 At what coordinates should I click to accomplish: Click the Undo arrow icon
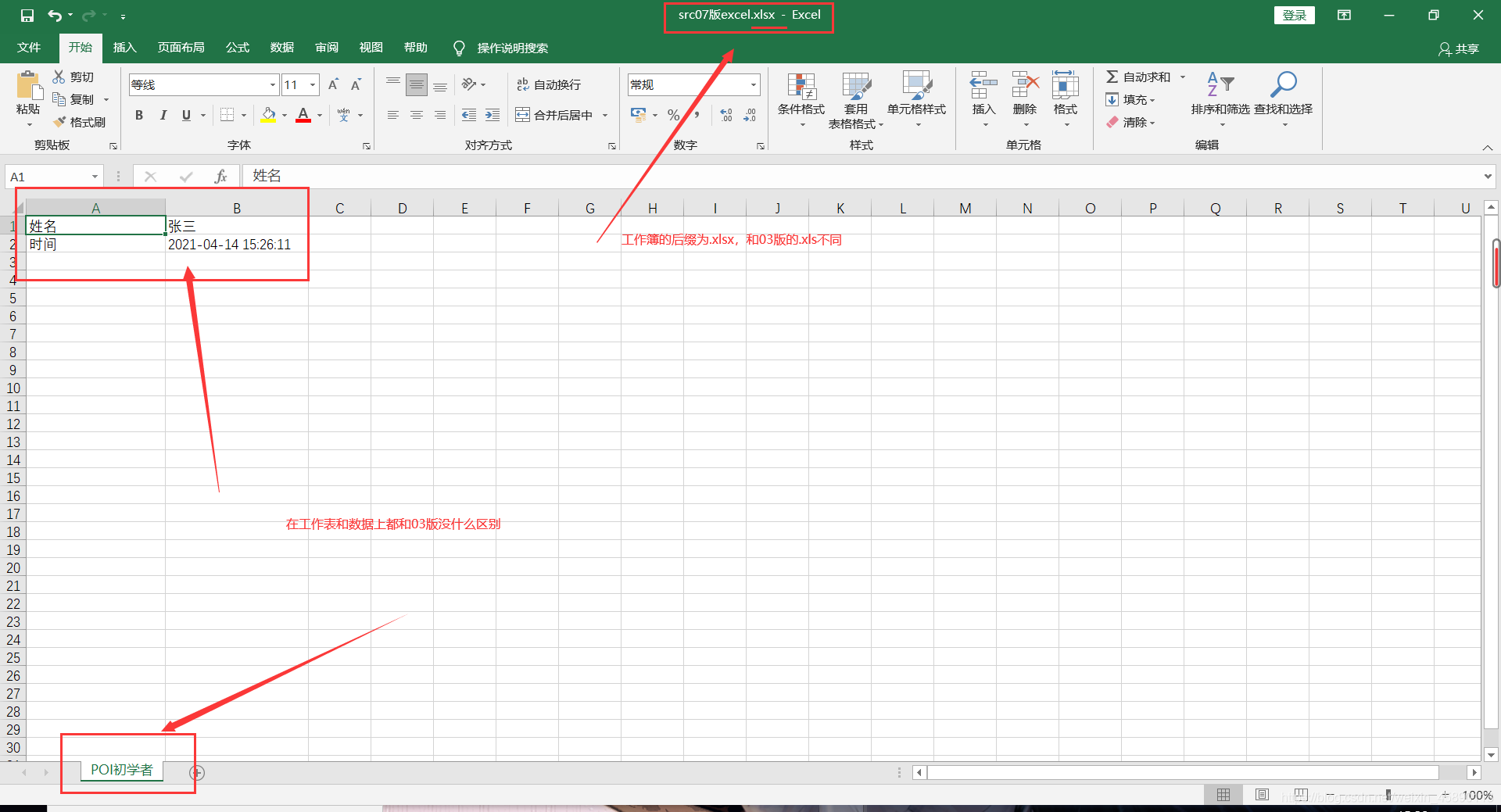[55, 16]
